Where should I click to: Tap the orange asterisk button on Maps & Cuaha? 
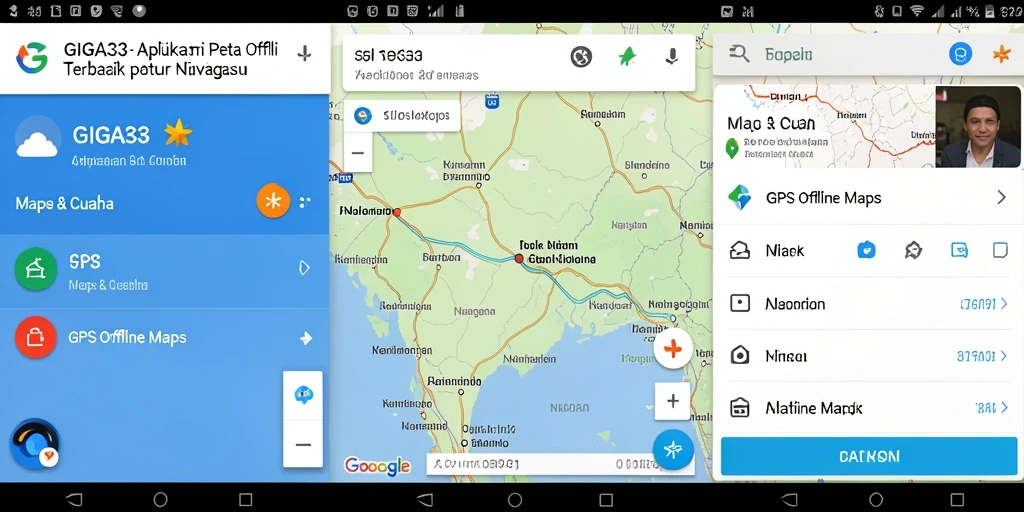pos(273,201)
